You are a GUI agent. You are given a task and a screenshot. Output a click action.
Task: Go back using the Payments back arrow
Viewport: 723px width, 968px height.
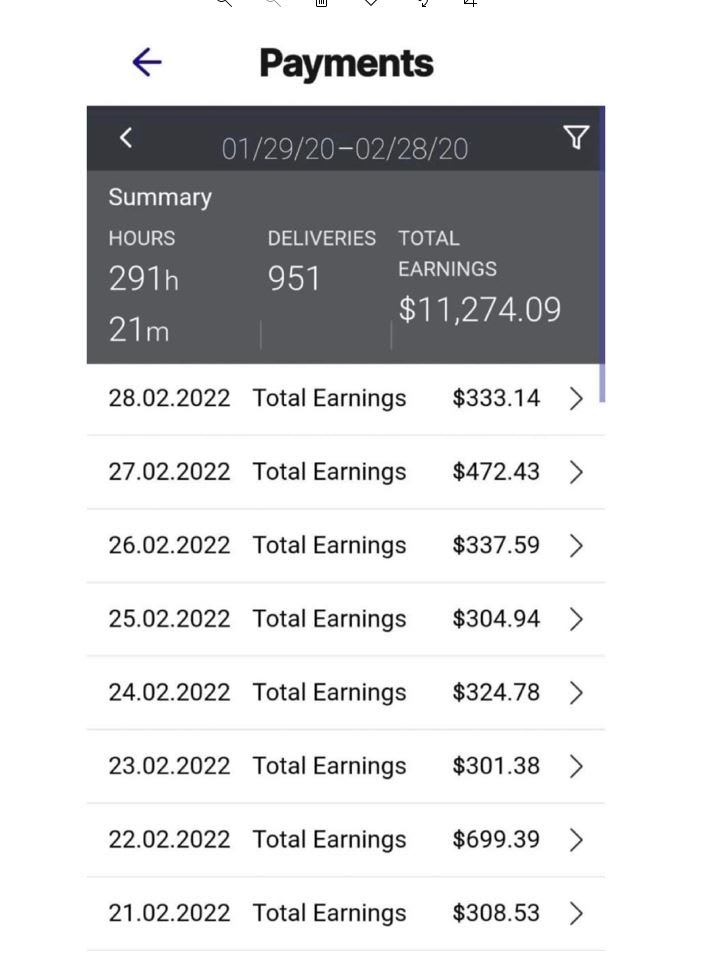pyautogui.click(x=147, y=62)
